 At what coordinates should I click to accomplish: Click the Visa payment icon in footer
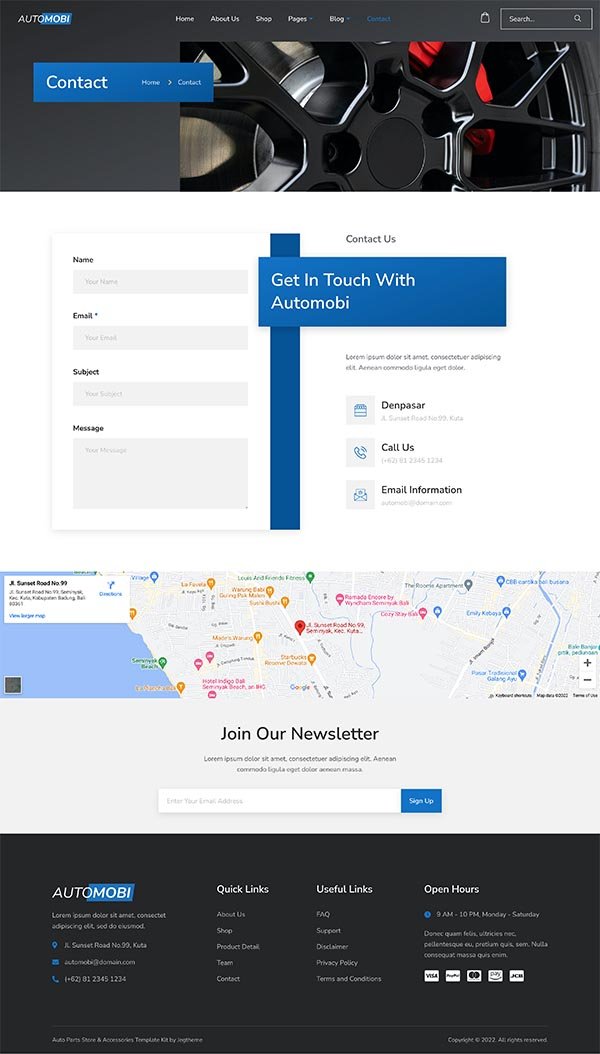pyautogui.click(x=431, y=976)
